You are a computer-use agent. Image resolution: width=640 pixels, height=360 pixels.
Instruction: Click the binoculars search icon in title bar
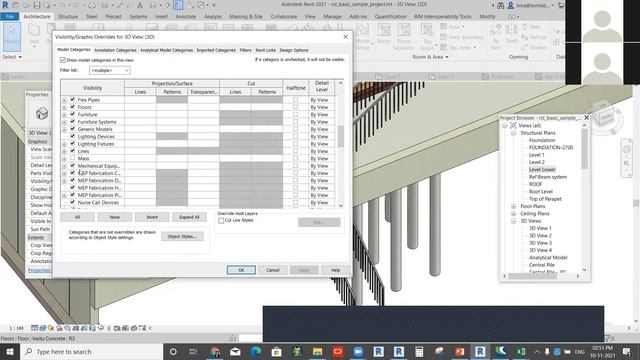(500, 5)
